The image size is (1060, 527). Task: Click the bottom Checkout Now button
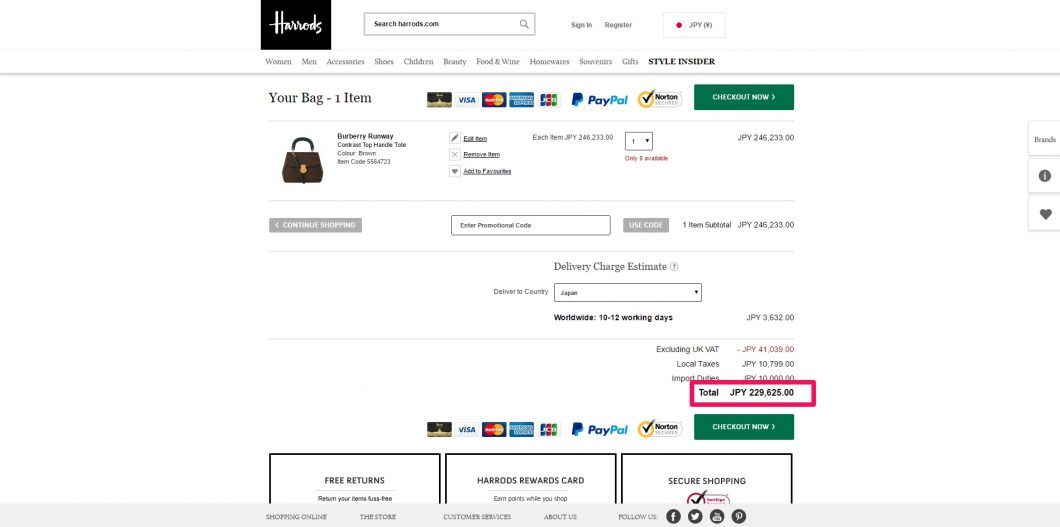[744, 427]
